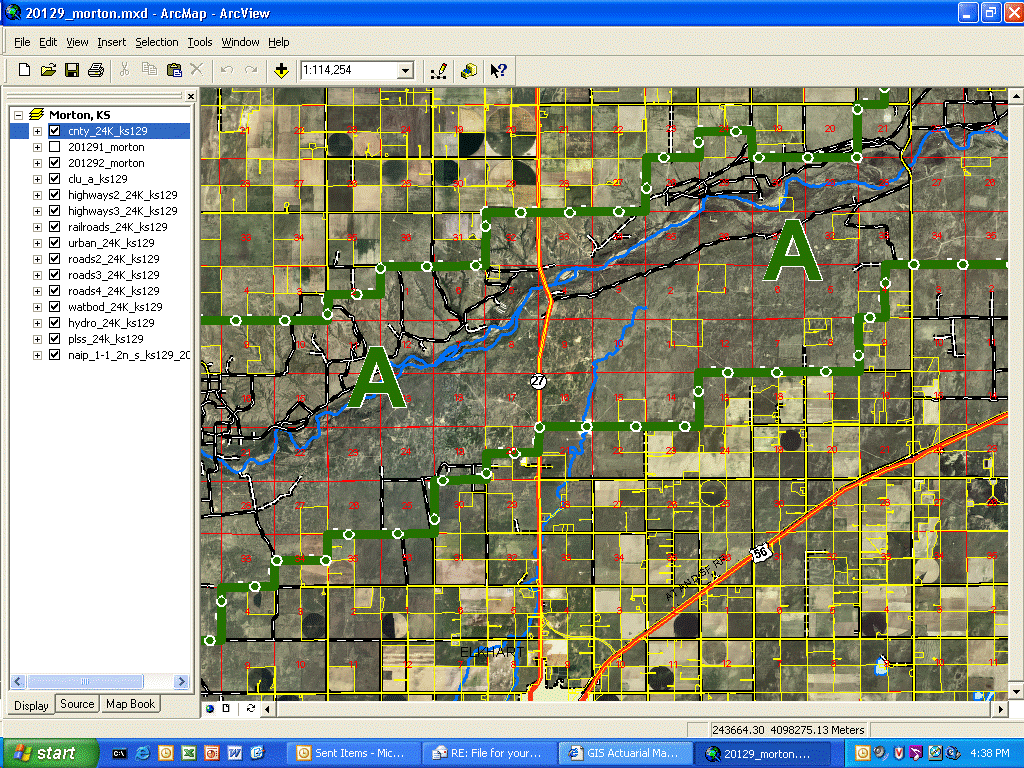The image size is (1024, 768).
Task: Open the map scale dropdown arrow
Action: [x=405, y=70]
